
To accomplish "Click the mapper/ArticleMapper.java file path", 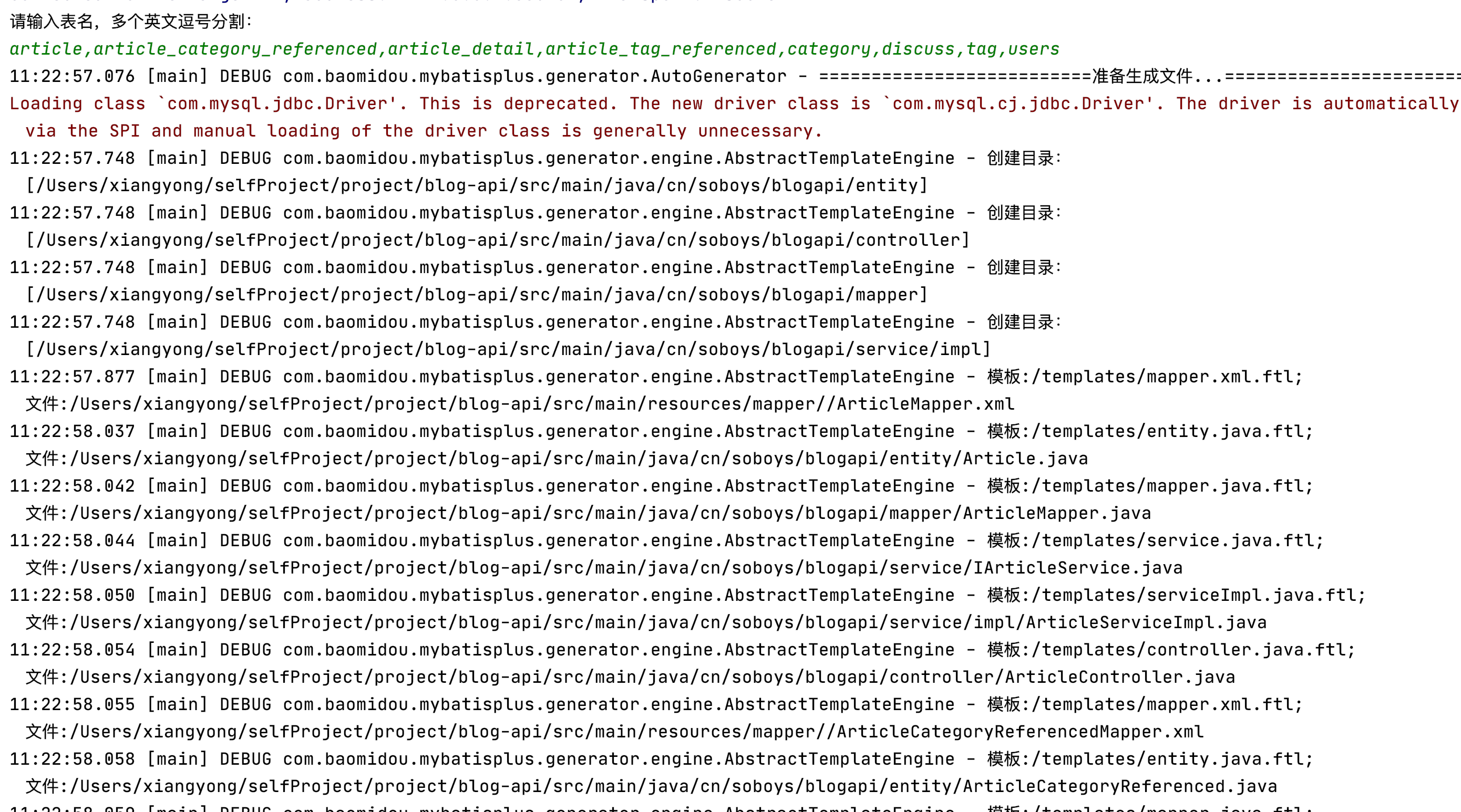I will (587, 513).
